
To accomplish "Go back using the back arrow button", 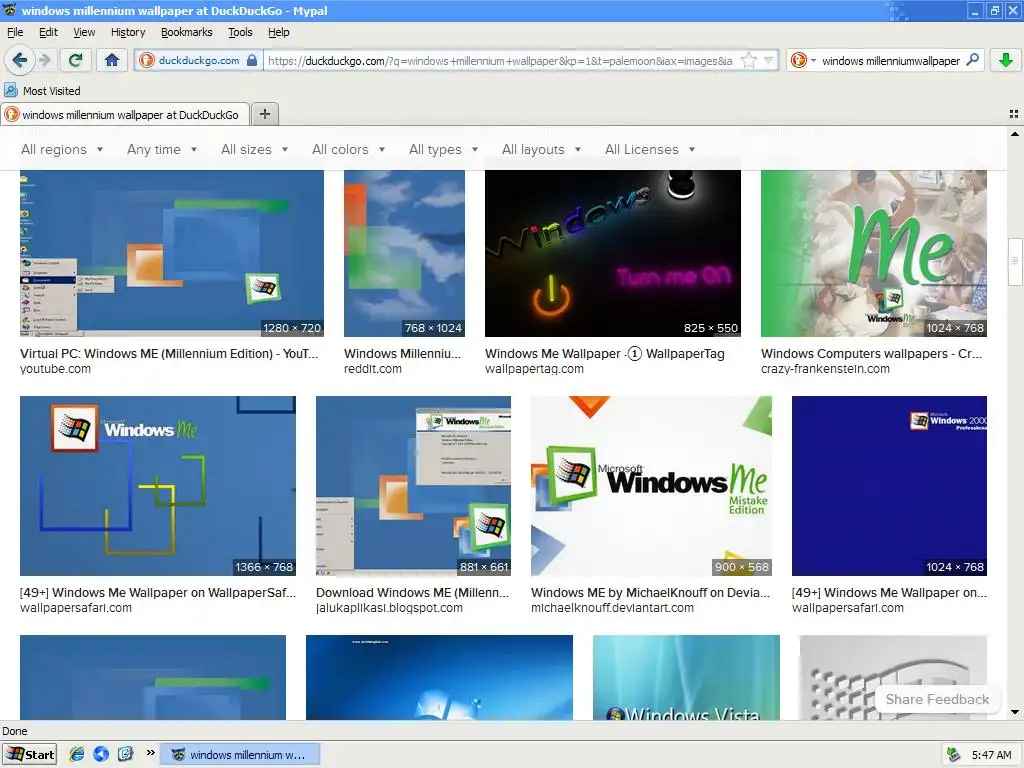I will [20, 61].
